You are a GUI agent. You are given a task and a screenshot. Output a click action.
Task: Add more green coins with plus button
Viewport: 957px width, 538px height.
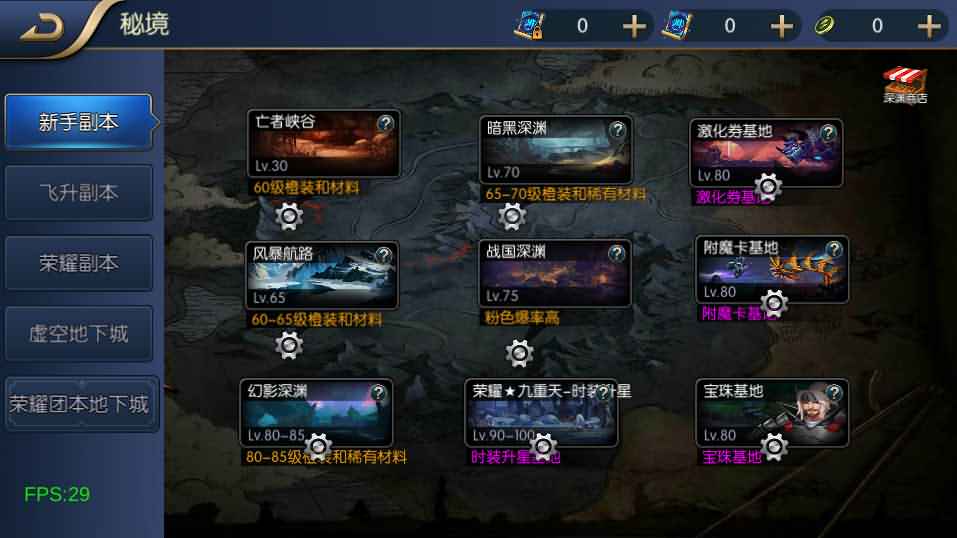pyautogui.click(x=929, y=26)
